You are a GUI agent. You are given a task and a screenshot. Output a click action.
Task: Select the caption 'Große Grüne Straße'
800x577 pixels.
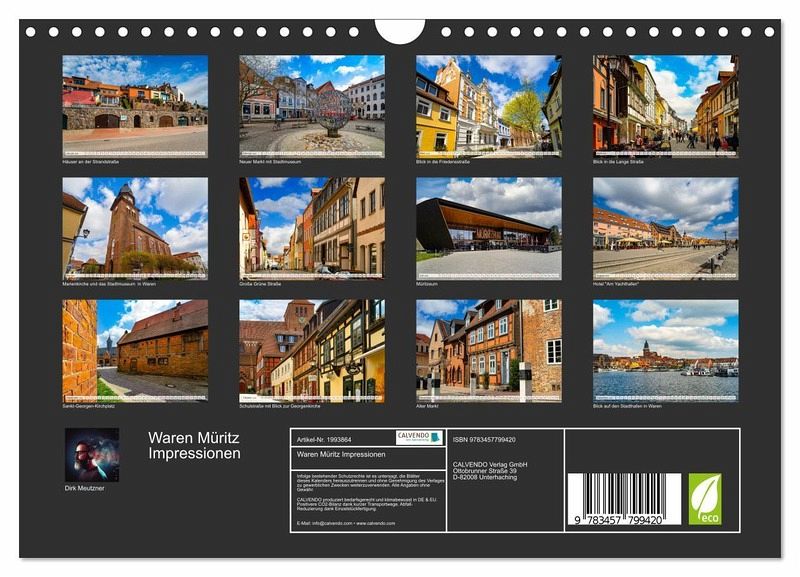(x=260, y=284)
